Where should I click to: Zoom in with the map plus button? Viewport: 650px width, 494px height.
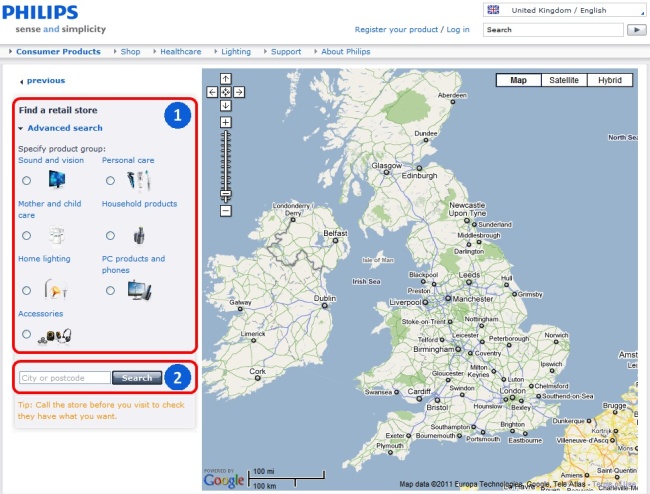[226, 122]
